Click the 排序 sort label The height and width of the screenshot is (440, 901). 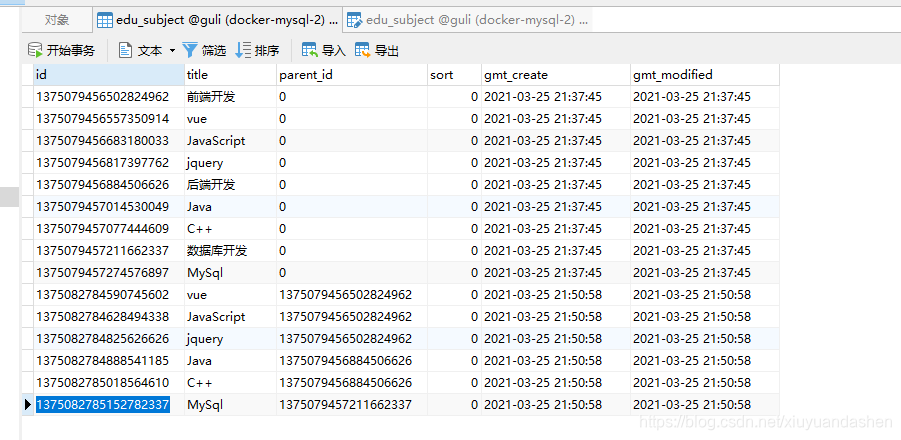[x=267, y=51]
